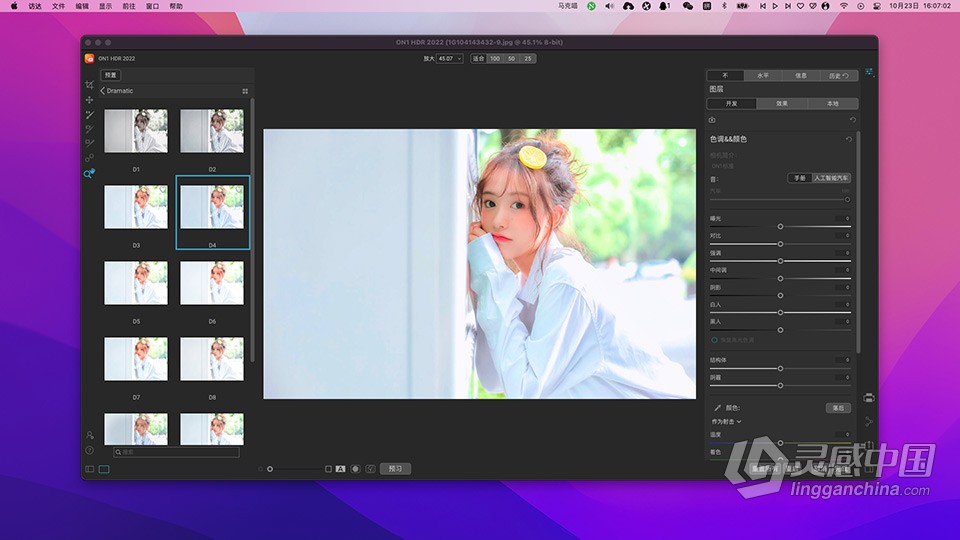Toggle the A compare view icon

point(340,469)
